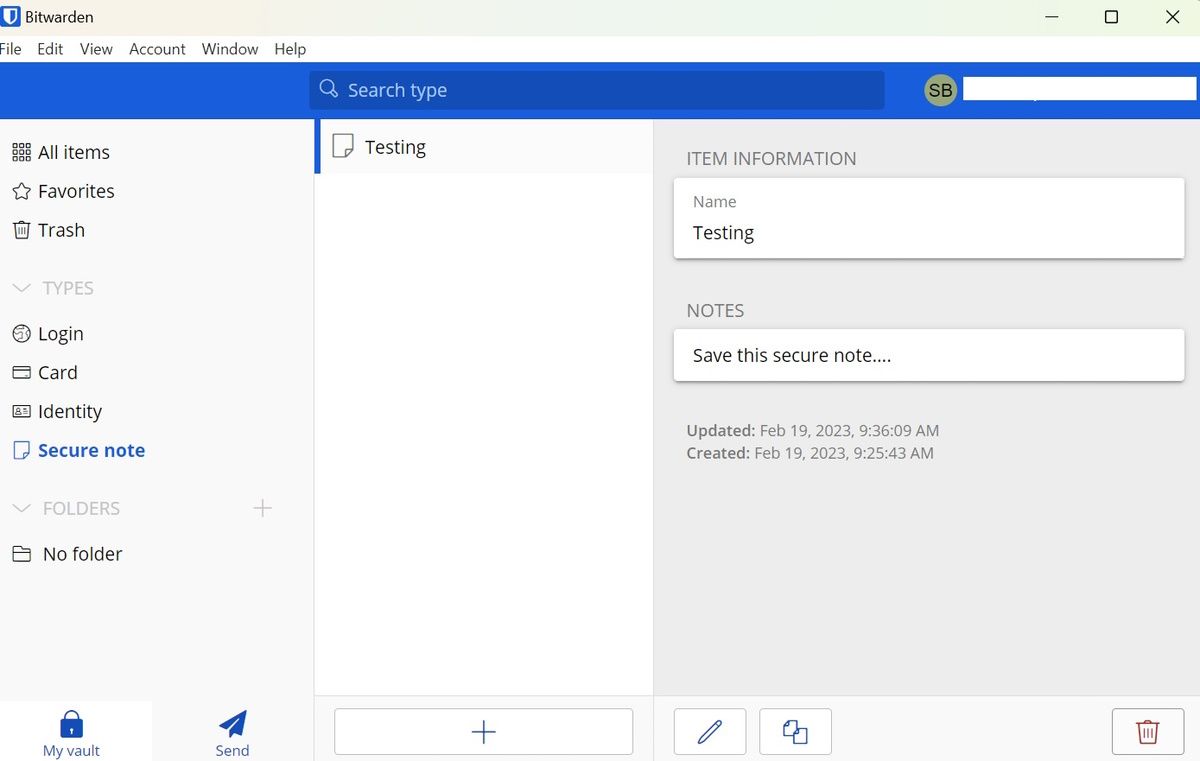Select the Testing secure note
The width and height of the screenshot is (1200, 761).
(x=484, y=147)
